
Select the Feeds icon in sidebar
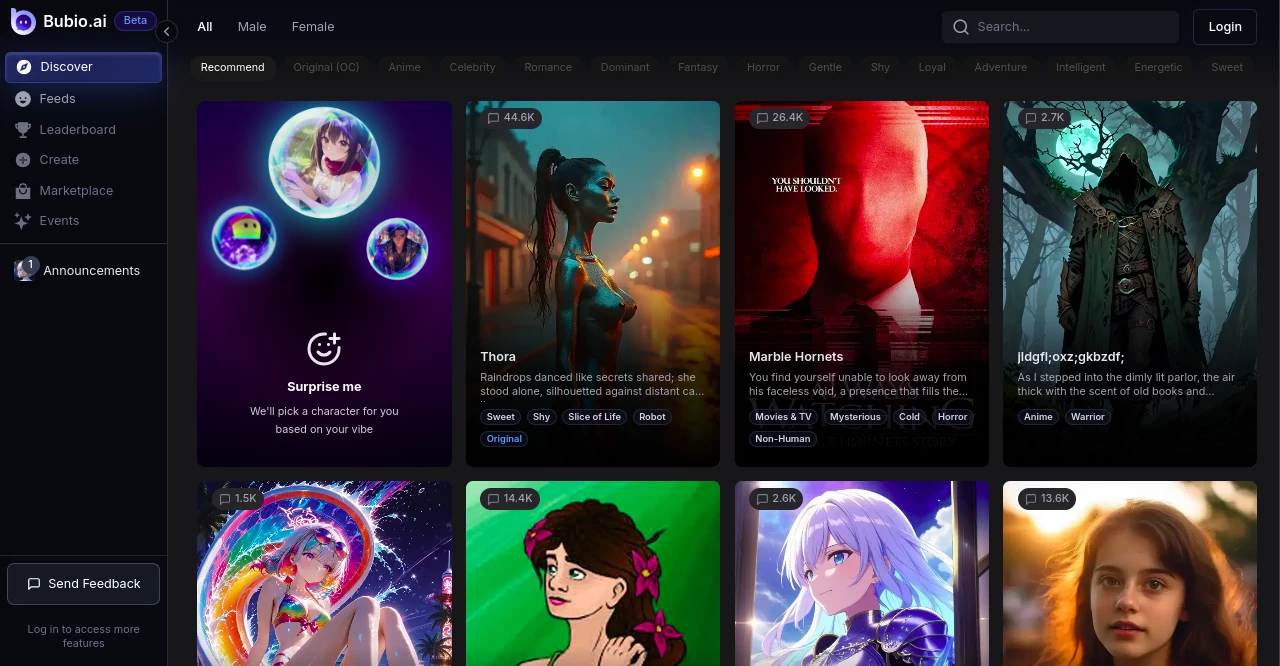(23, 98)
